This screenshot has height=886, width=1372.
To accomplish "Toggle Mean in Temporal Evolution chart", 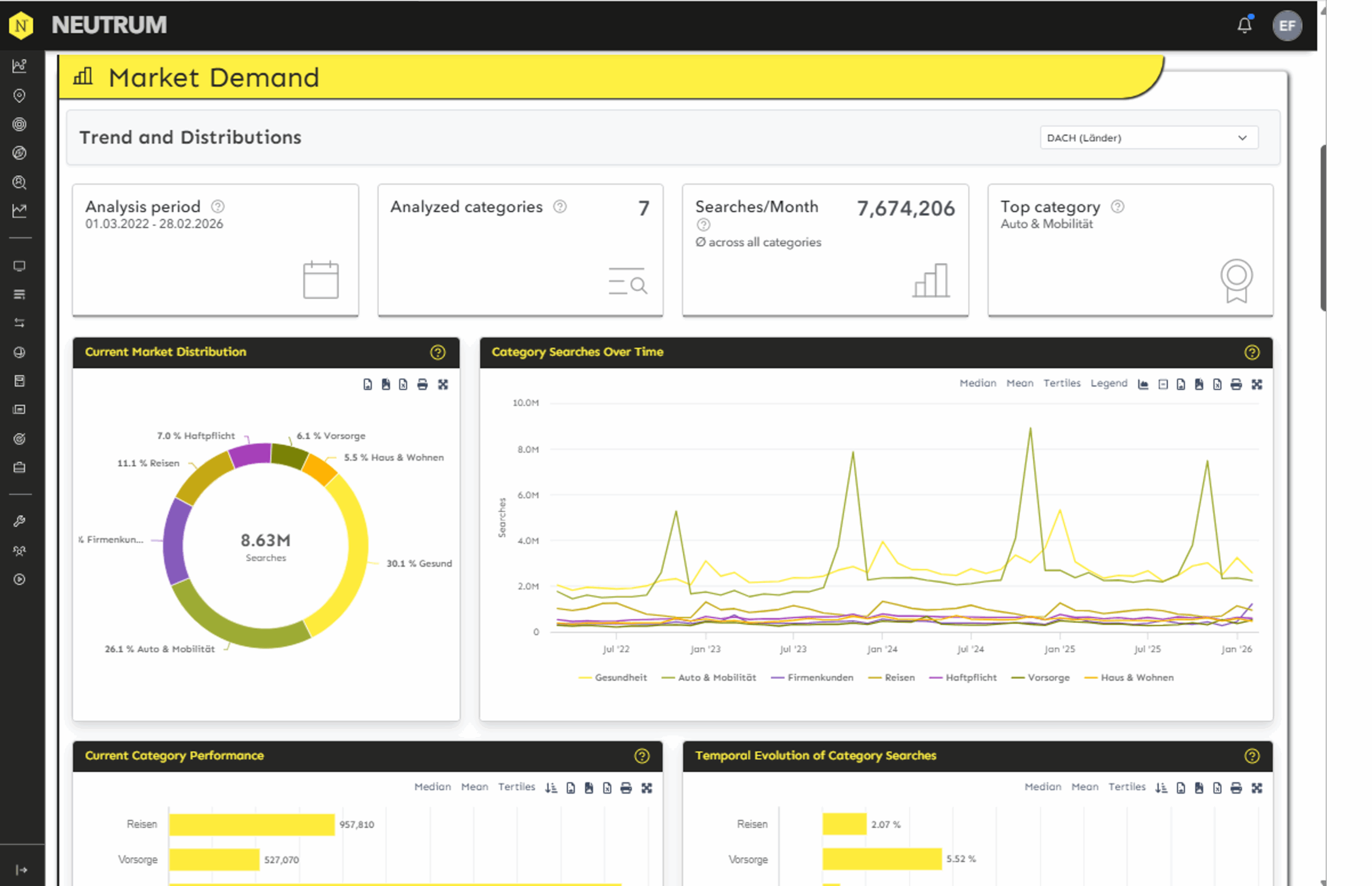I will pyautogui.click(x=1084, y=786).
